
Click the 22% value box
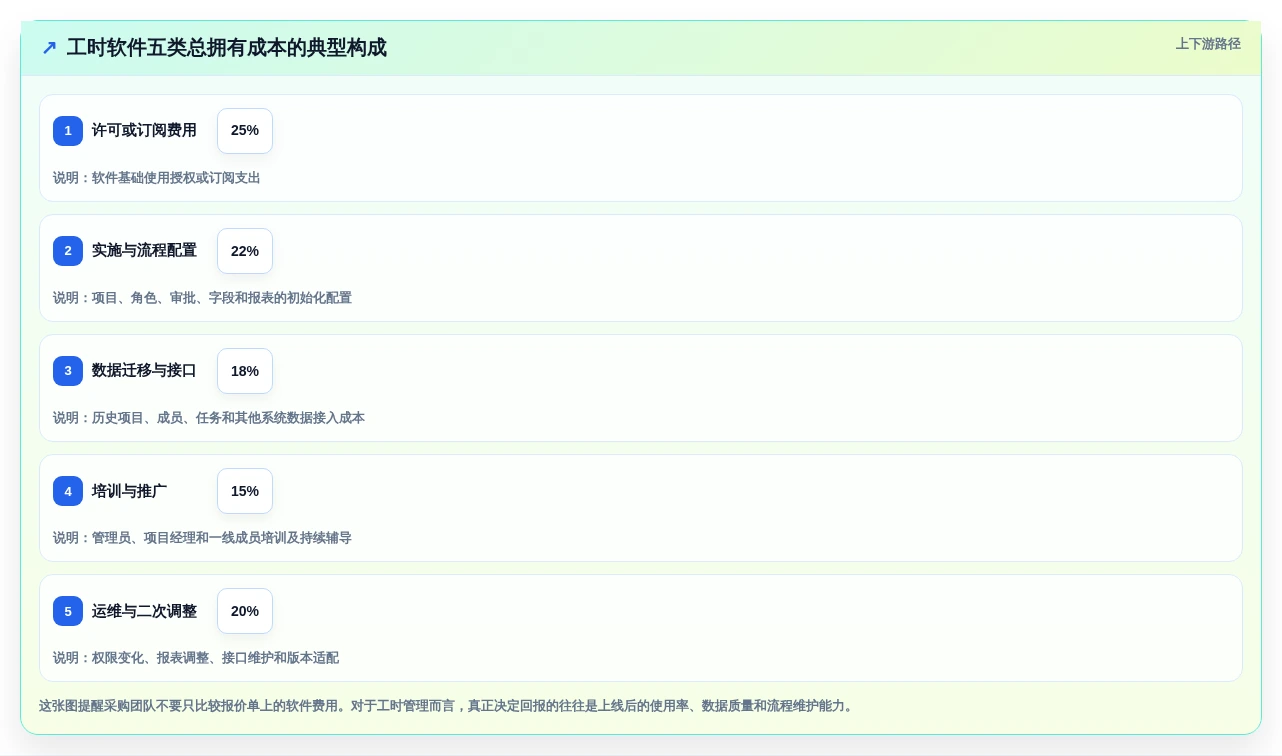click(245, 251)
